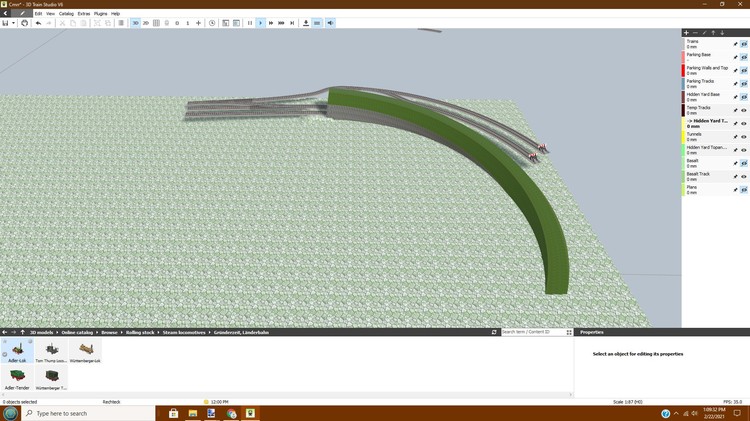Viewport: 750px width, 421px height.
Task: Switch to 2D view mode
Action: (146, 23)
